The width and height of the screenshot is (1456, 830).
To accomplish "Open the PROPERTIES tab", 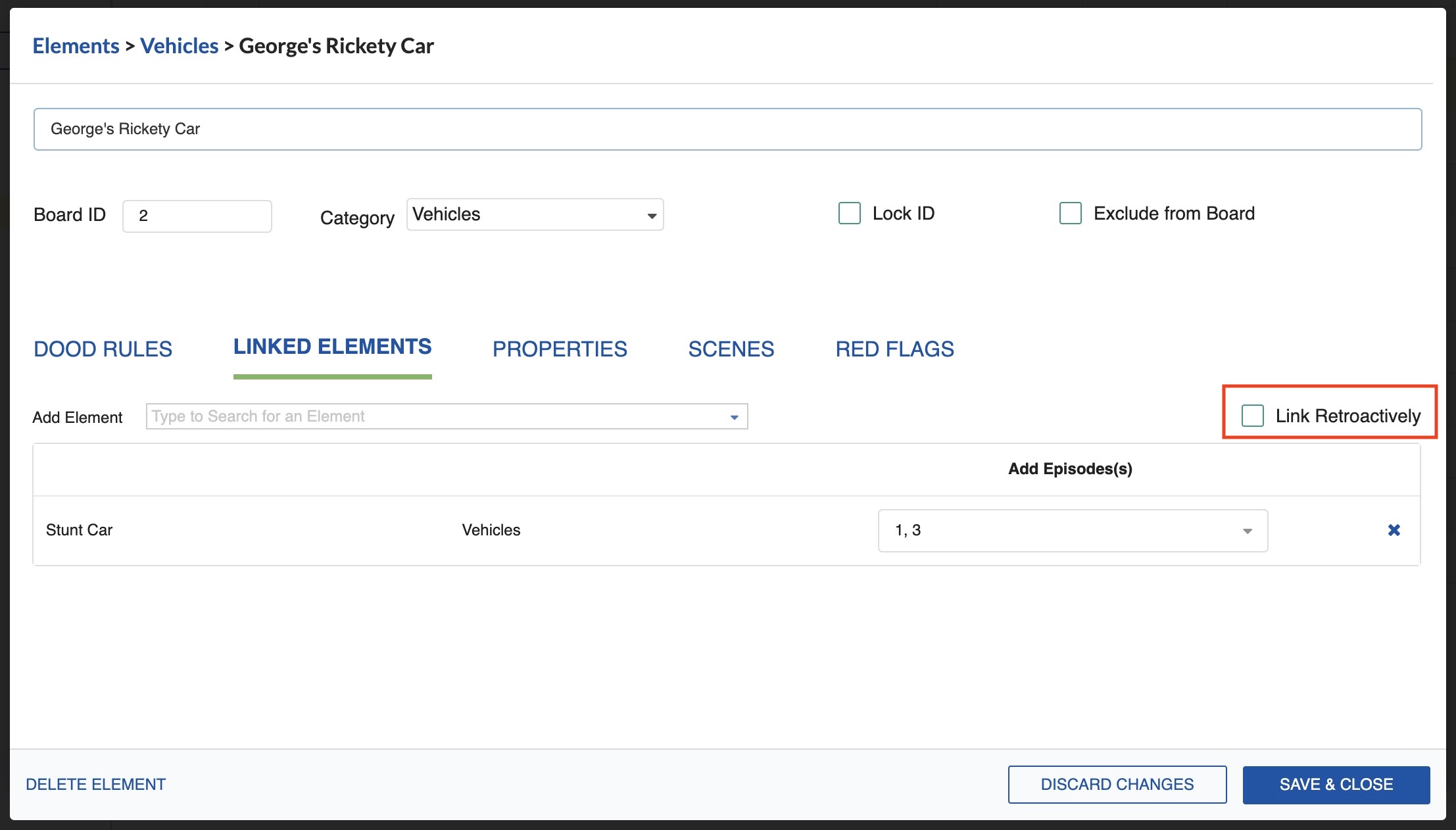I will [560, 349].
